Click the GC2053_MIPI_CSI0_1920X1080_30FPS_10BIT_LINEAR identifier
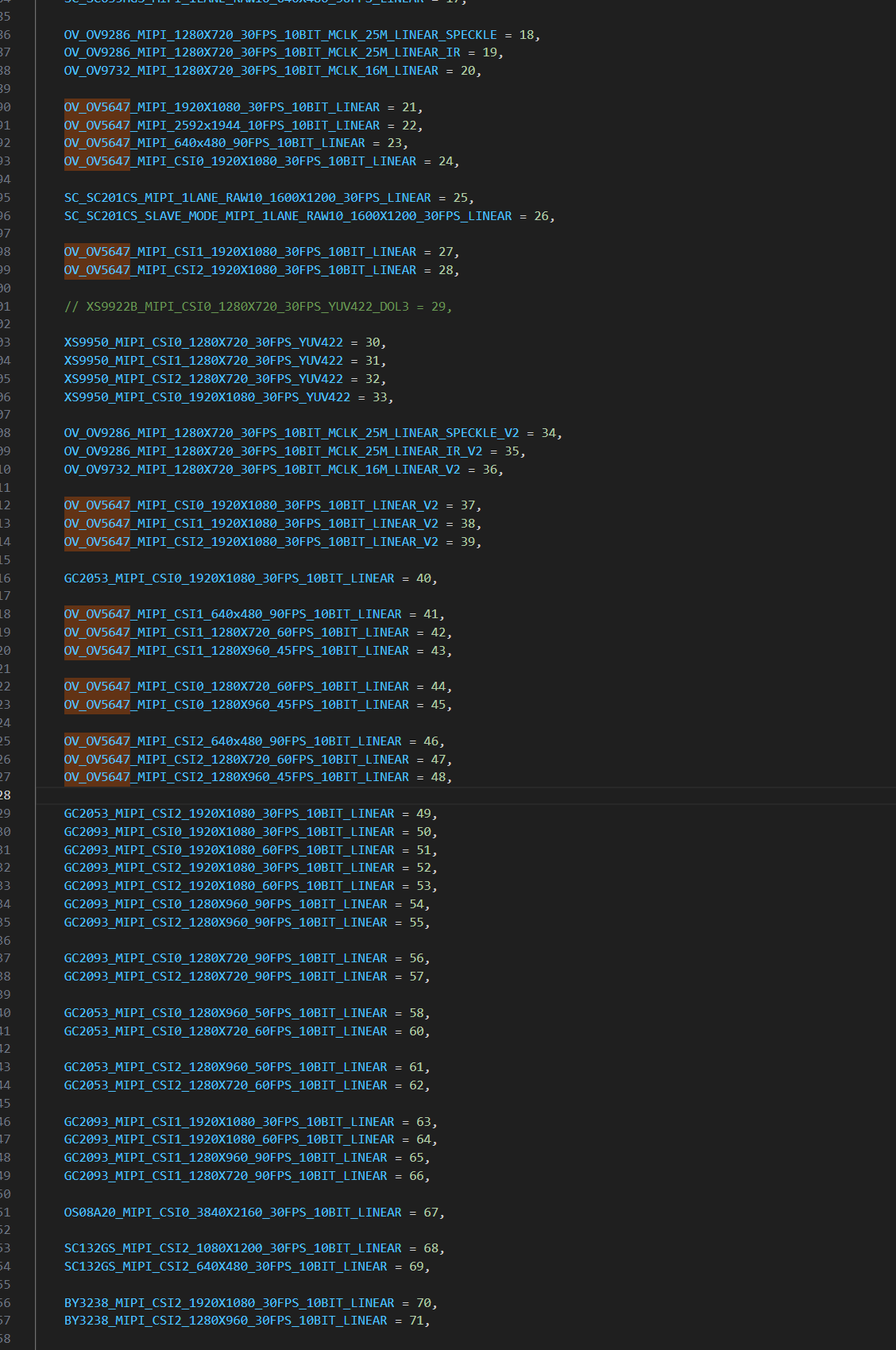Viewport: 896px width, 1350px height. click(229, 578)
